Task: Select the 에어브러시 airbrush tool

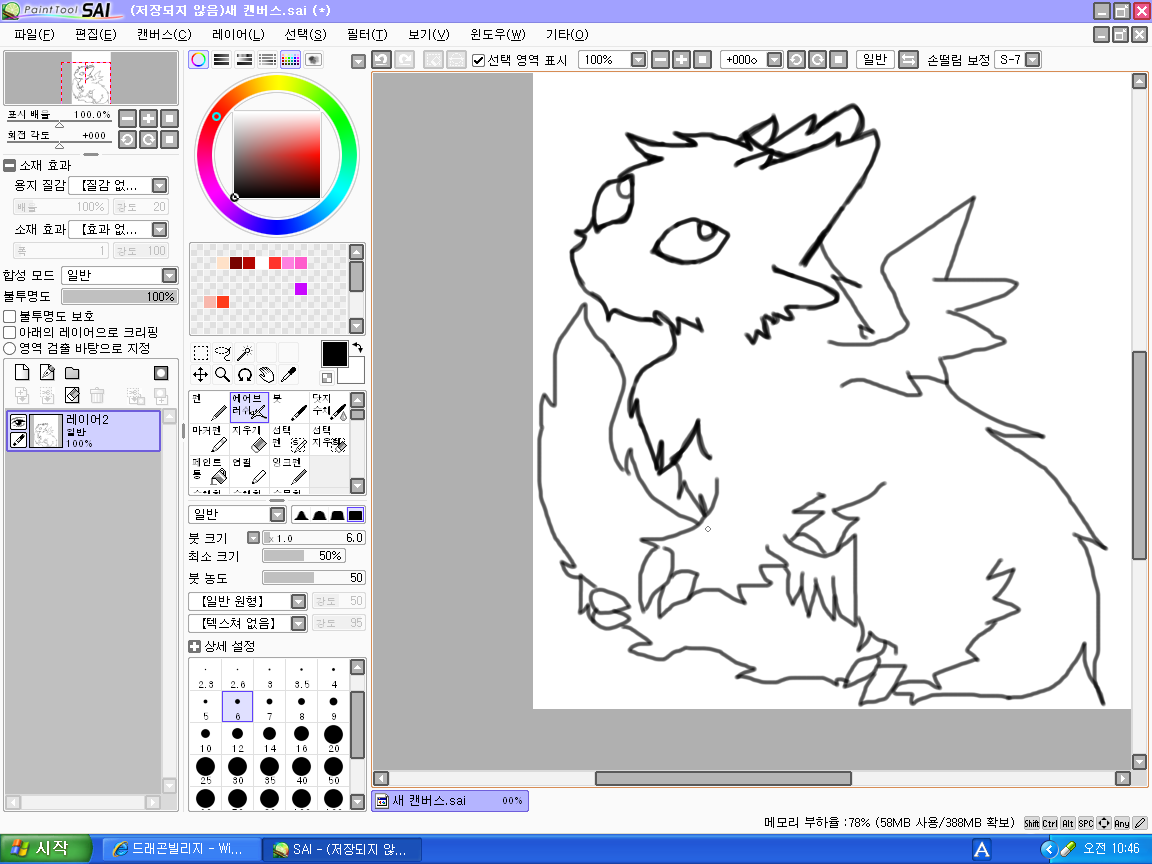Action: point(249,407)
